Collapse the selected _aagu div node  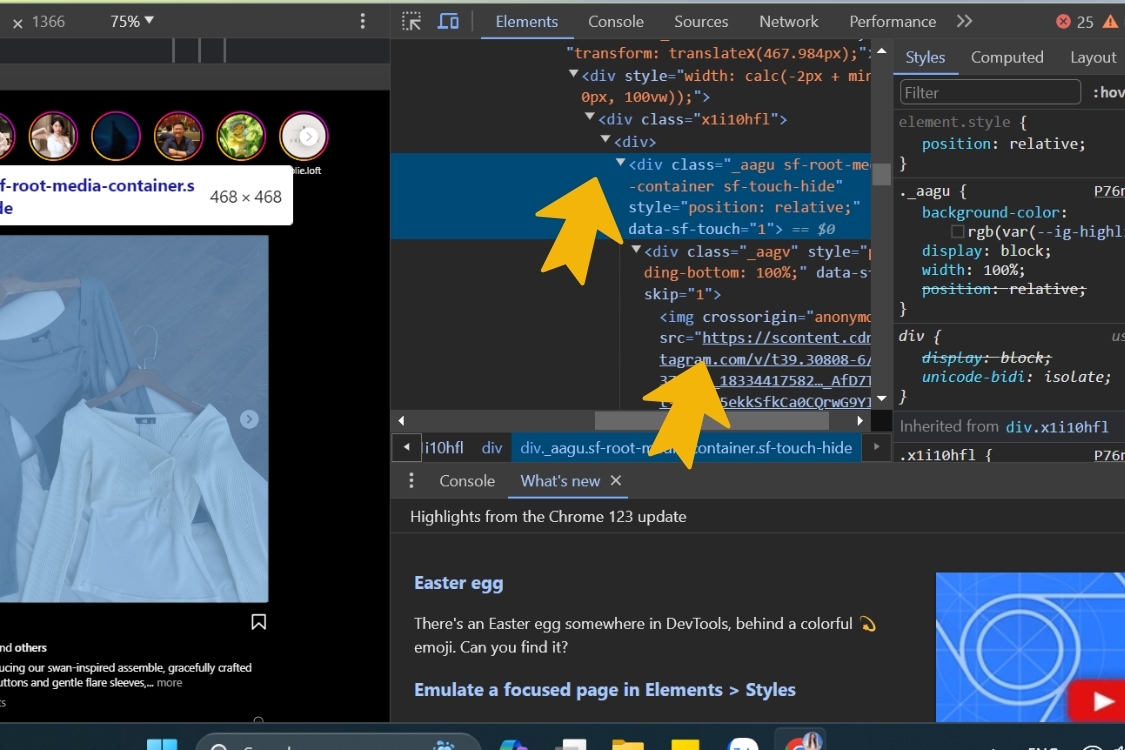[621, 164]
